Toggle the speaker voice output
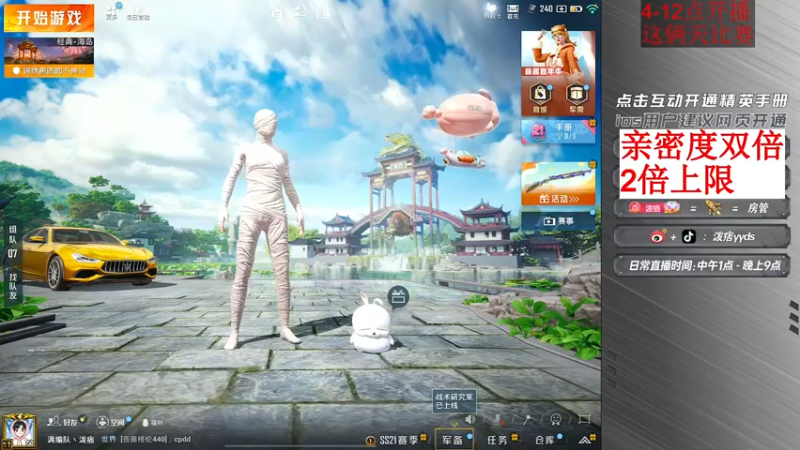 click(x=470, y=419)
